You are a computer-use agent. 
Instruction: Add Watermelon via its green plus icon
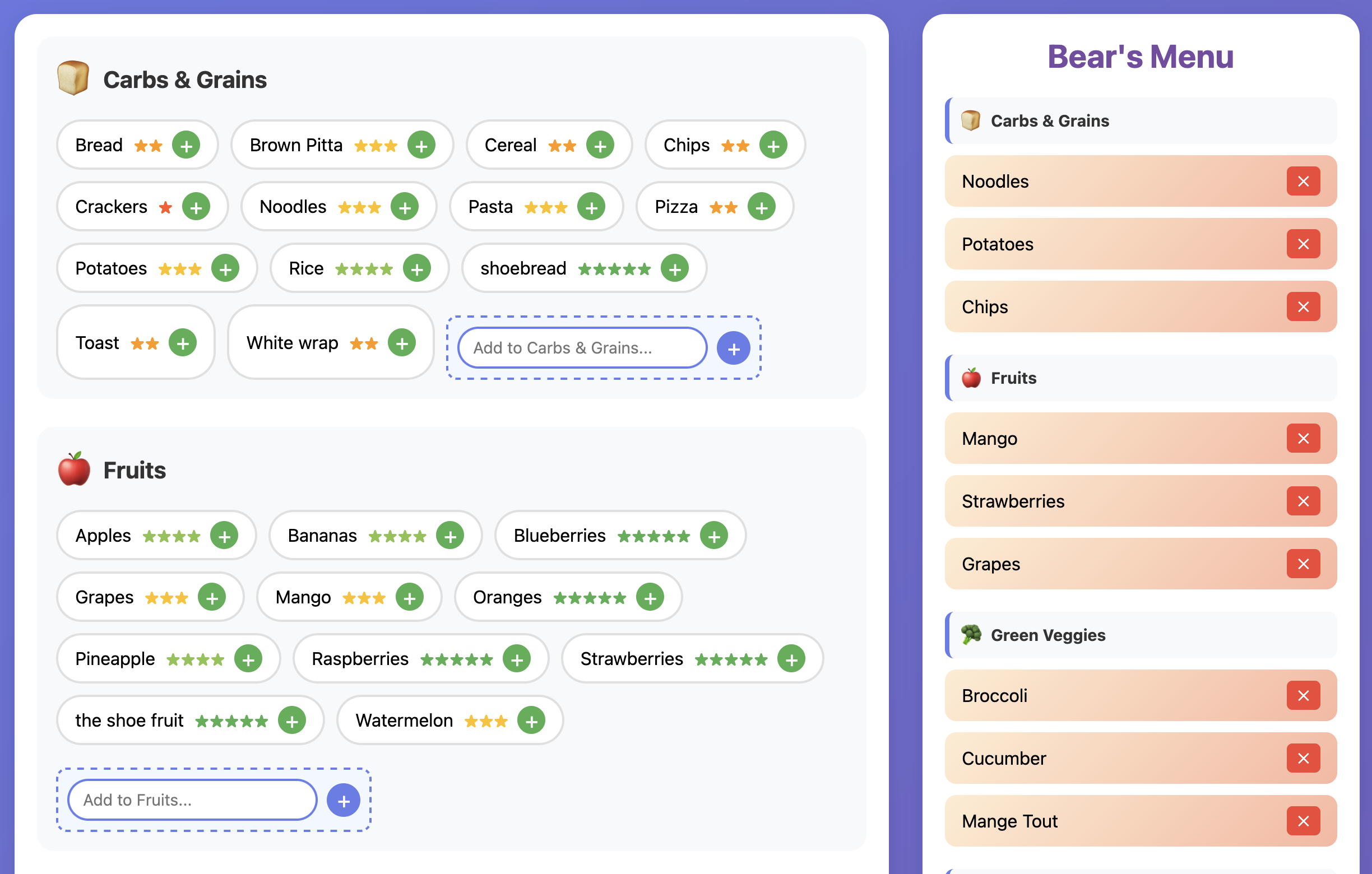pos(531,720)
